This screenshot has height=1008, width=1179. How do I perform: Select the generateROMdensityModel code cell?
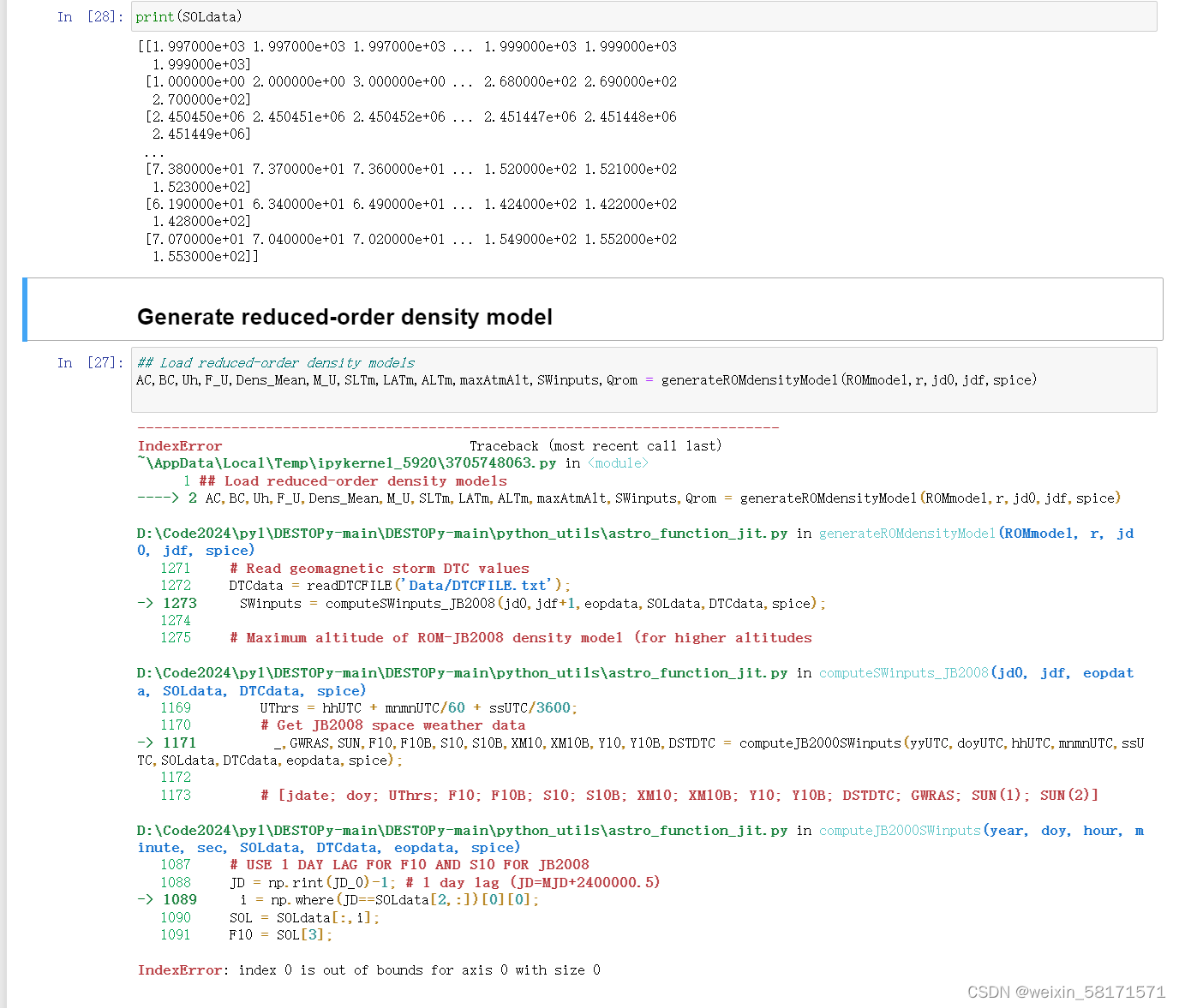(514, 379)
